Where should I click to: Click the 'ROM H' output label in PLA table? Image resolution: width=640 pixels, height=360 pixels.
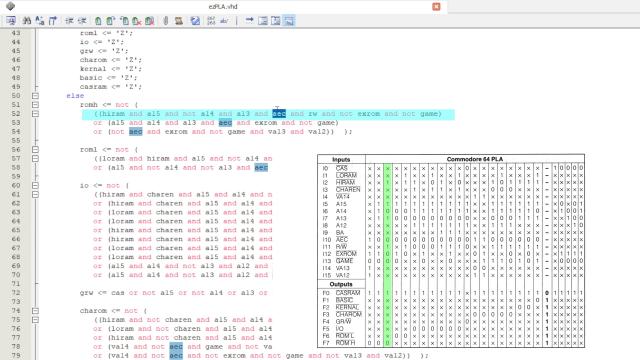345,343
